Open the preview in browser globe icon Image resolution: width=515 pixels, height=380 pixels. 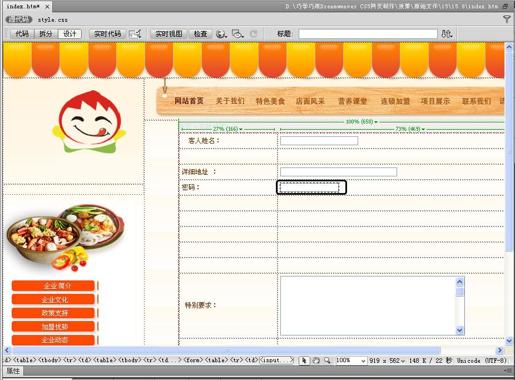[221, 34]
